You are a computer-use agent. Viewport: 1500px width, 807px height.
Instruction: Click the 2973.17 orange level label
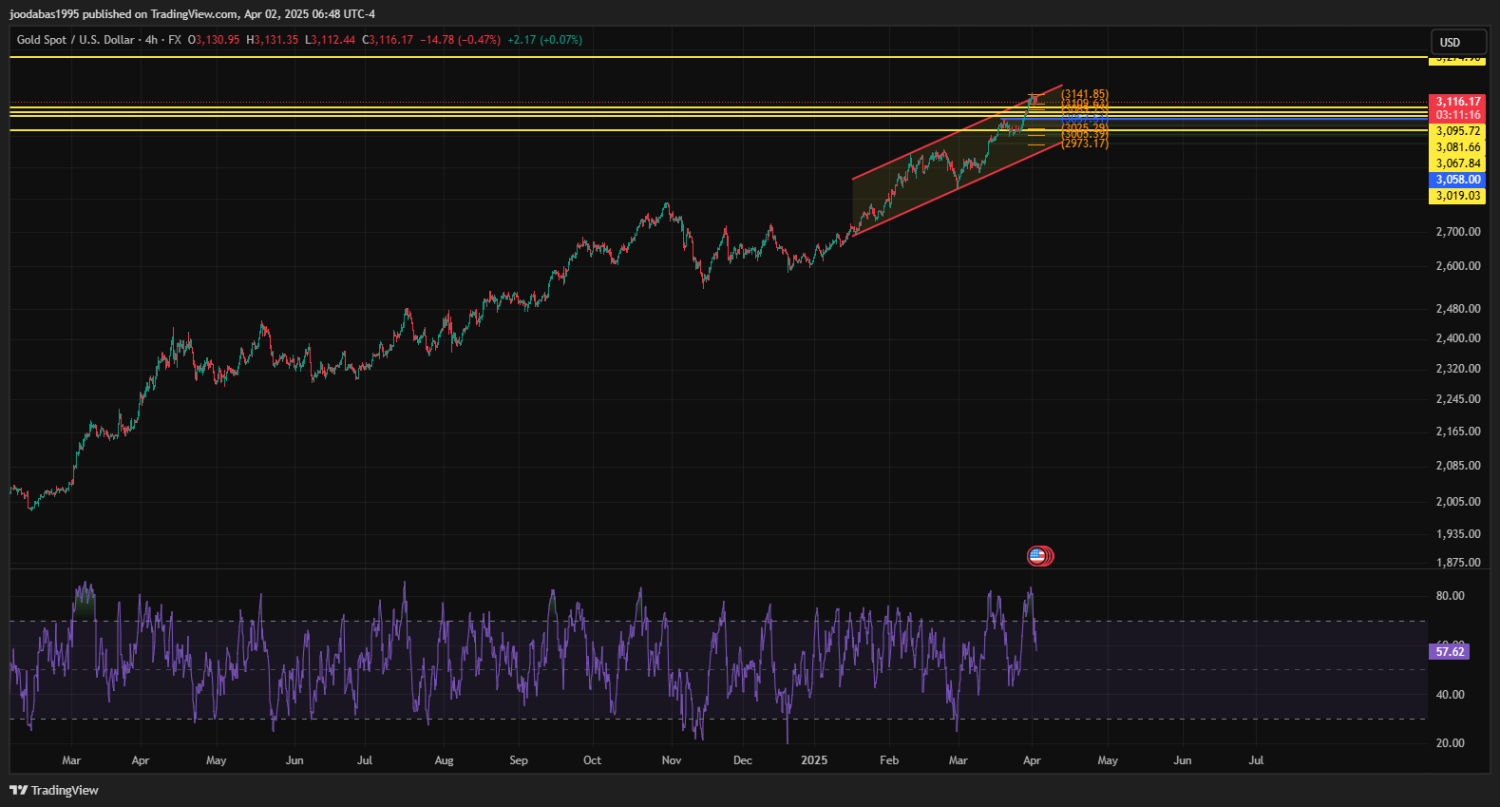tap(1084, 144)
